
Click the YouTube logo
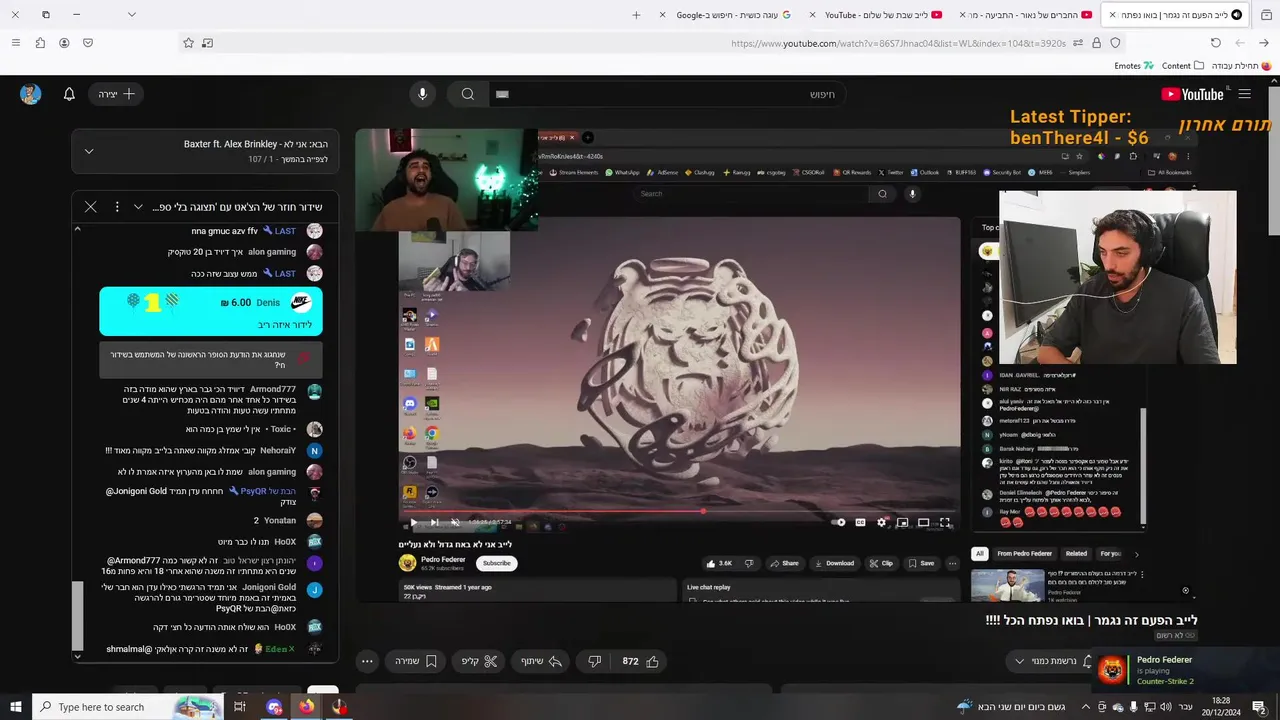tap(1192, 94)
